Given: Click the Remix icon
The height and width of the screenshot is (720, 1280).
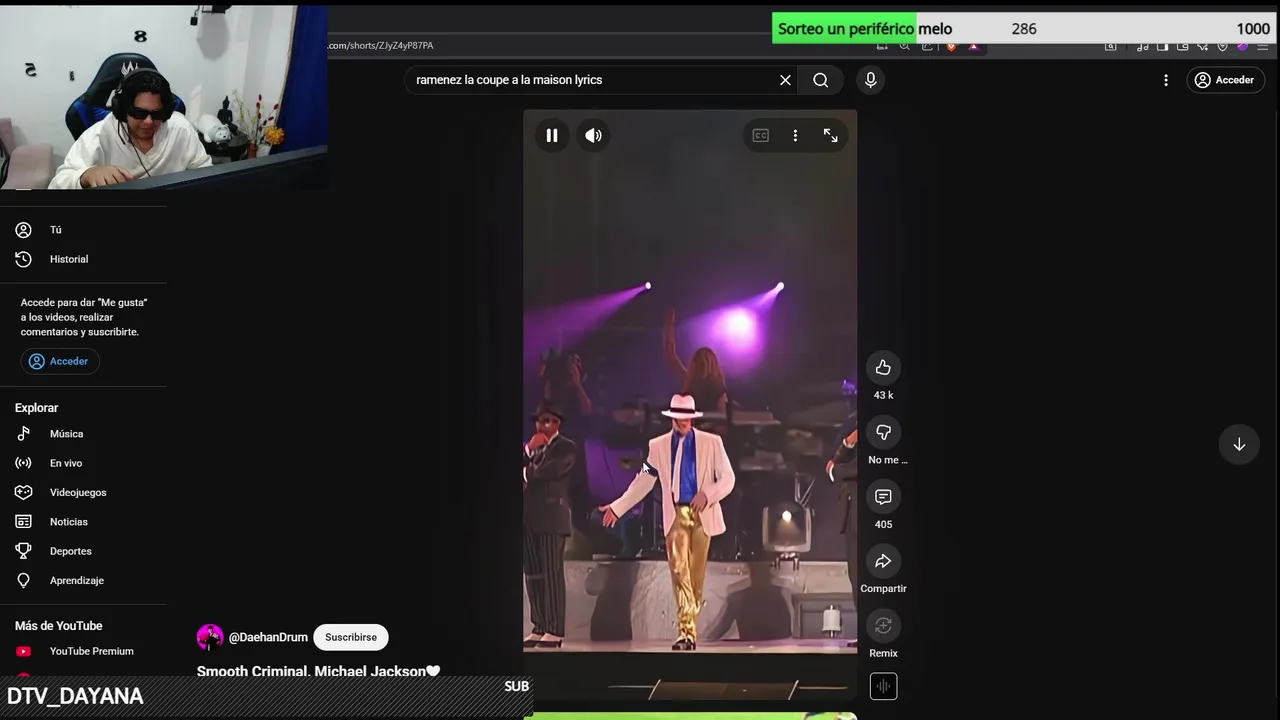Looking at the screenshot, I should tap(883, 626).
